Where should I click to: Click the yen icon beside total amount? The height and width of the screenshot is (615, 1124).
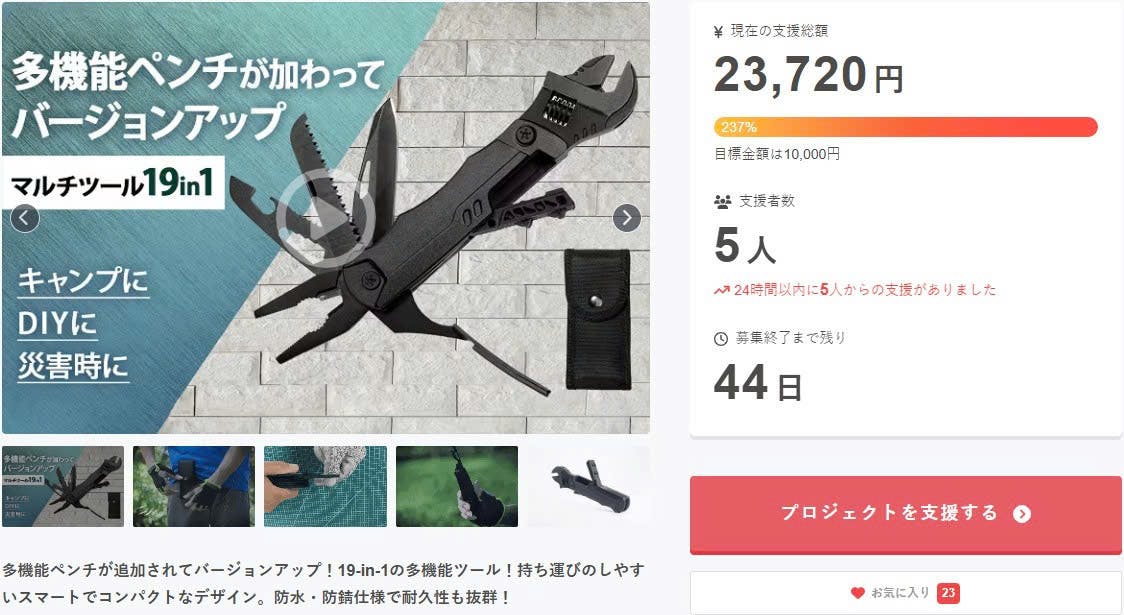(x=719, y=31)
